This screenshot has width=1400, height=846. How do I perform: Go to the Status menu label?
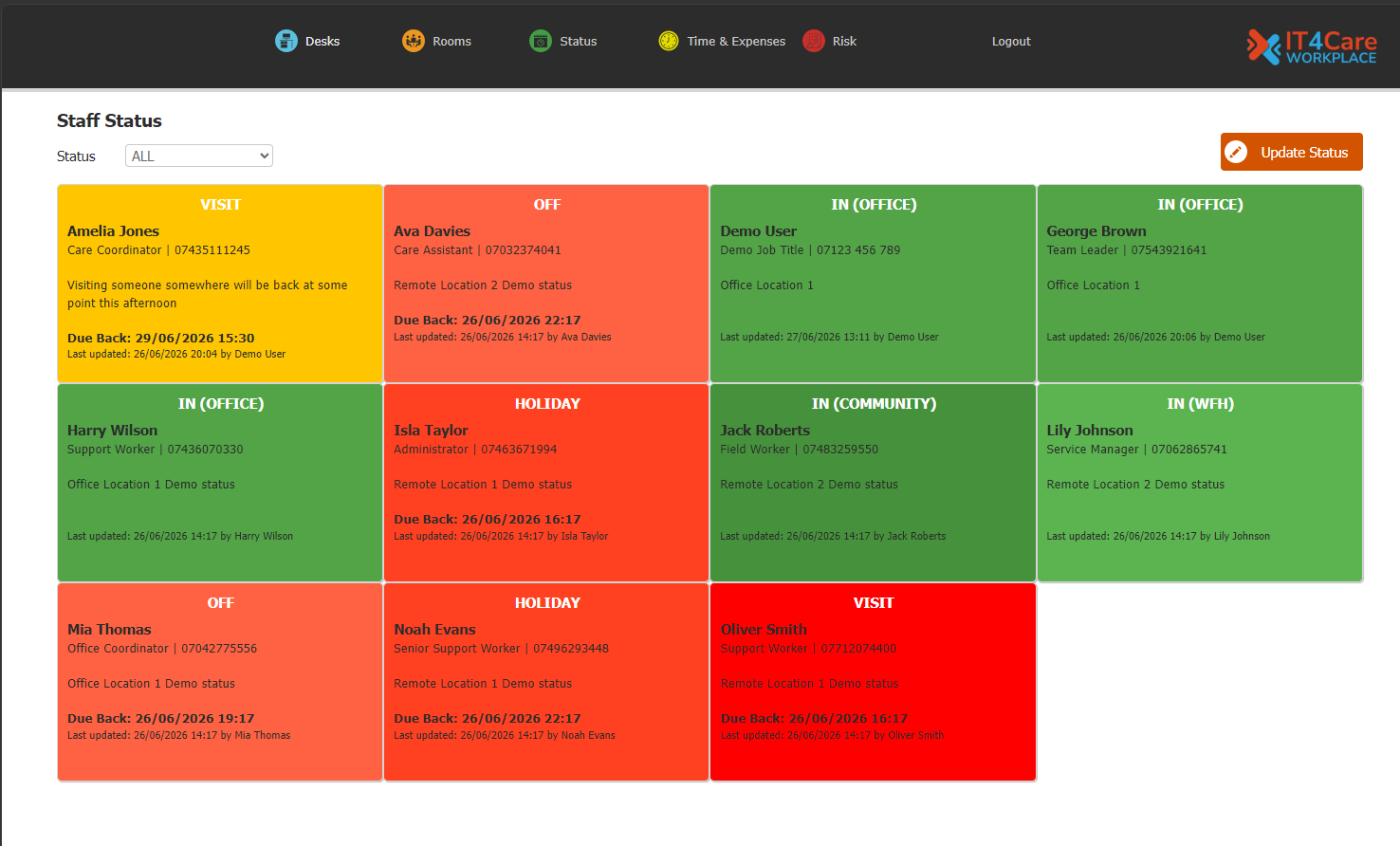point(579,42)
